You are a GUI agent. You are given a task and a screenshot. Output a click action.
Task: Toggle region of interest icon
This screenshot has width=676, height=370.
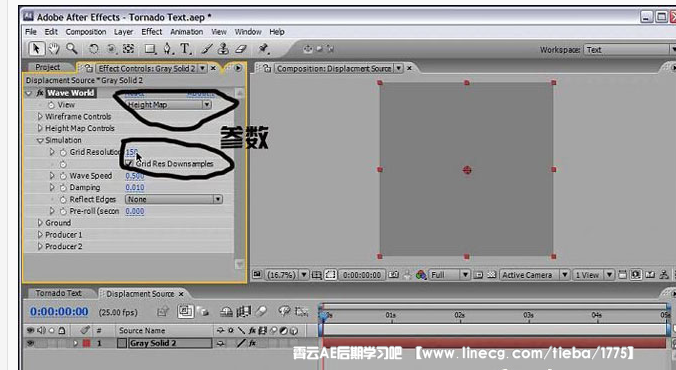tap(478, 275)
